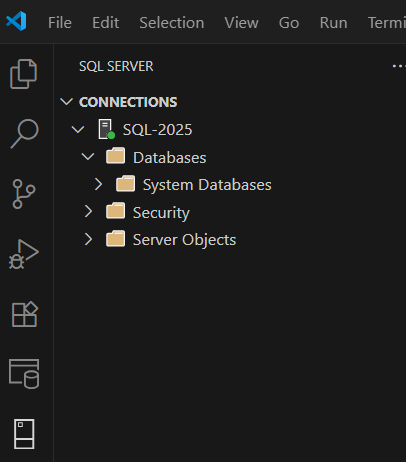Open the View menu
Viewport: 406px width, 462px height.
[241, 23]
